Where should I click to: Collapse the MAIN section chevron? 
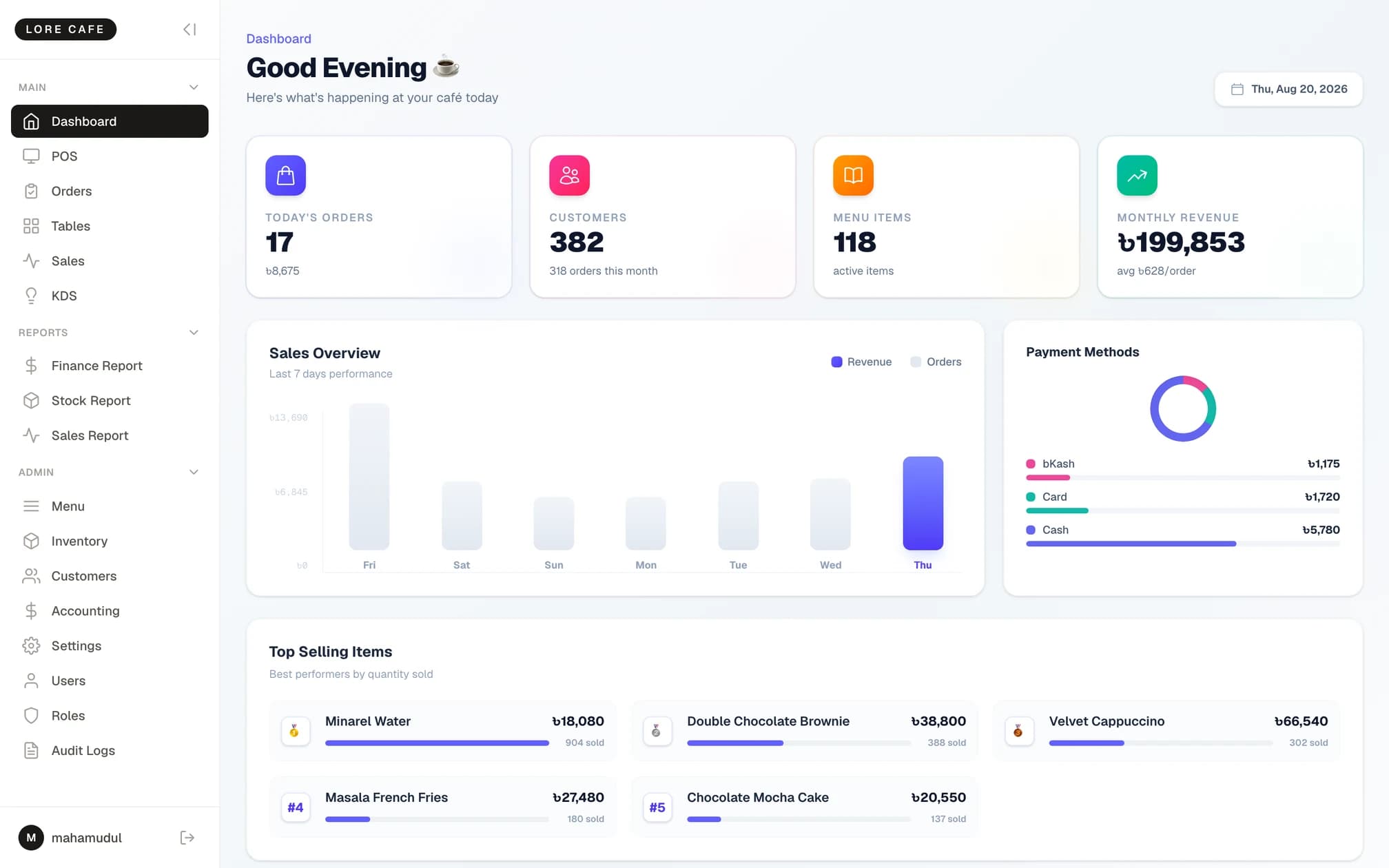pos(194,87)
